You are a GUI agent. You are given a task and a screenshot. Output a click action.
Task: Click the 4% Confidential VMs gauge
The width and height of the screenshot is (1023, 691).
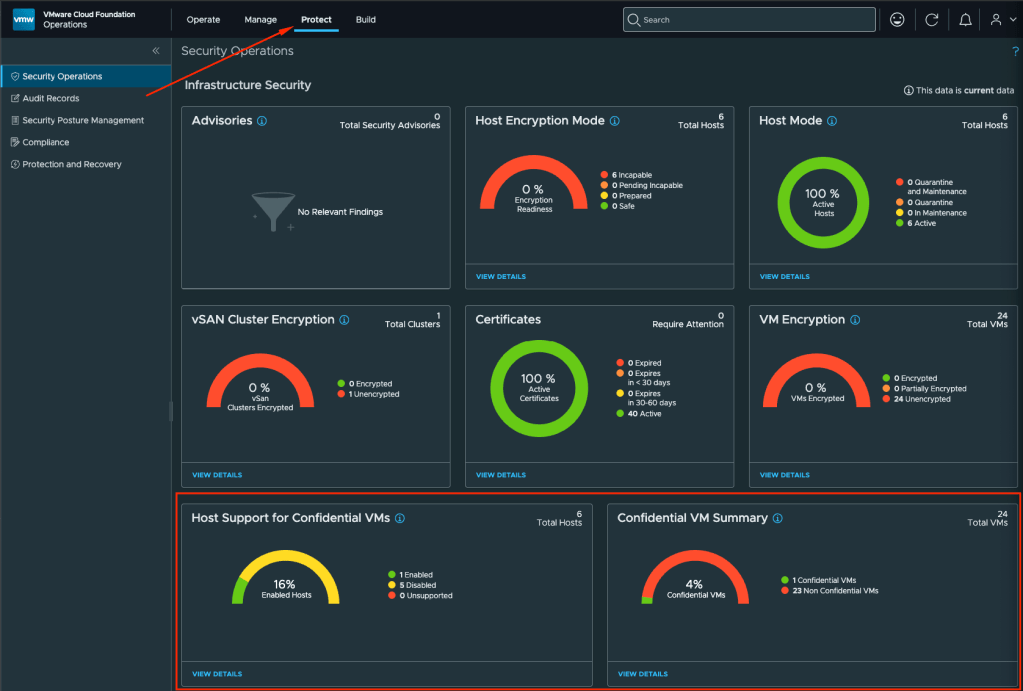point(695,577)
